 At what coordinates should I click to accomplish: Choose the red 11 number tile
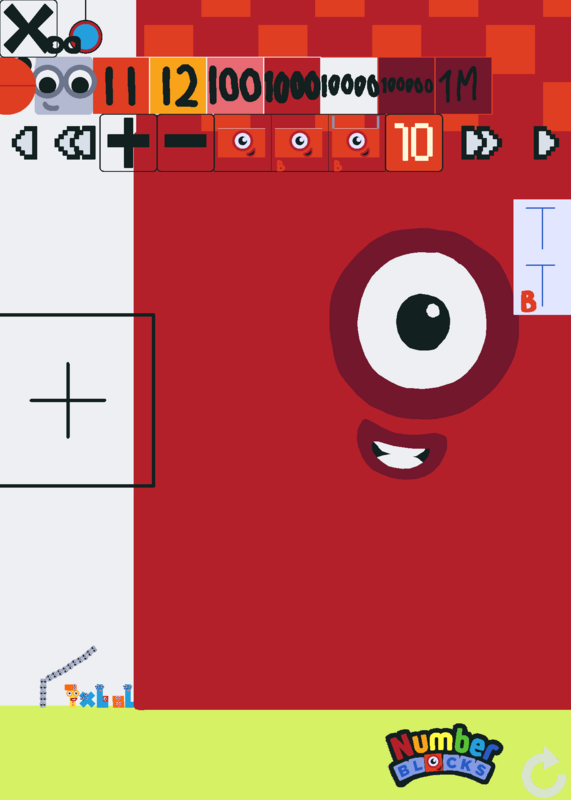(121, 85)
